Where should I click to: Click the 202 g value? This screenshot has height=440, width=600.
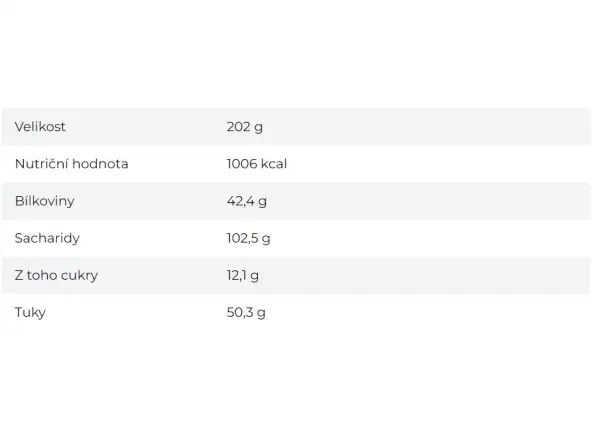coord(245,127)
